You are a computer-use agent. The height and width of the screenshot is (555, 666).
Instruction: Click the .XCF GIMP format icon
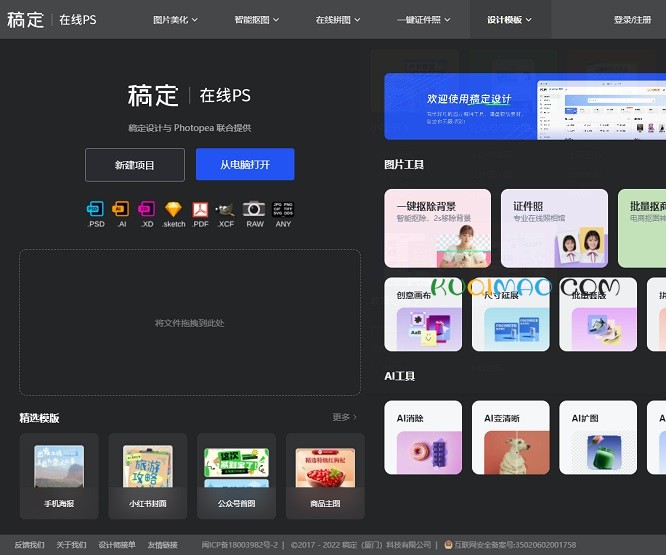tap(226, 209)
